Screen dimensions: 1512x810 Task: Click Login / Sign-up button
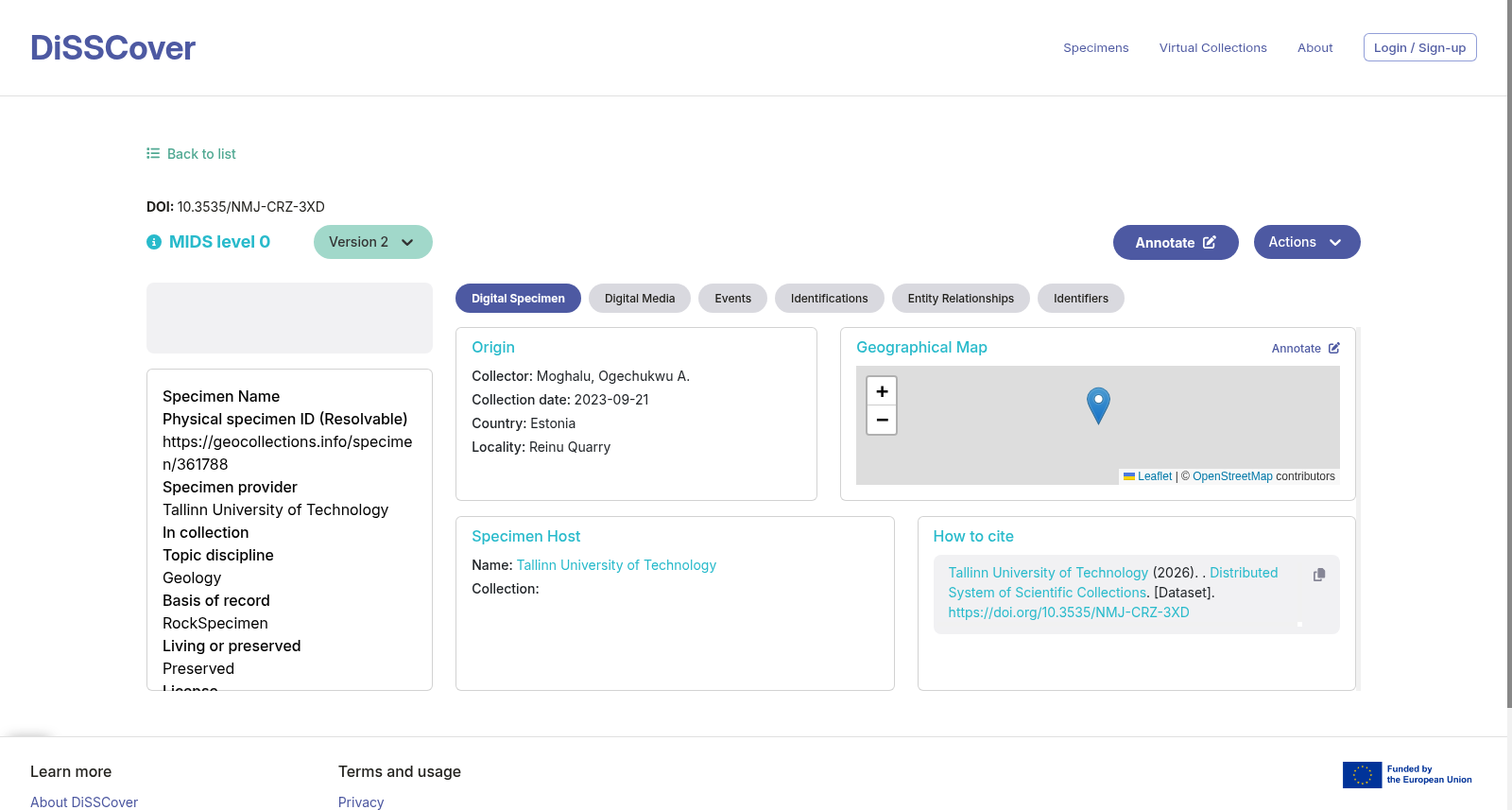(1420, 47)
